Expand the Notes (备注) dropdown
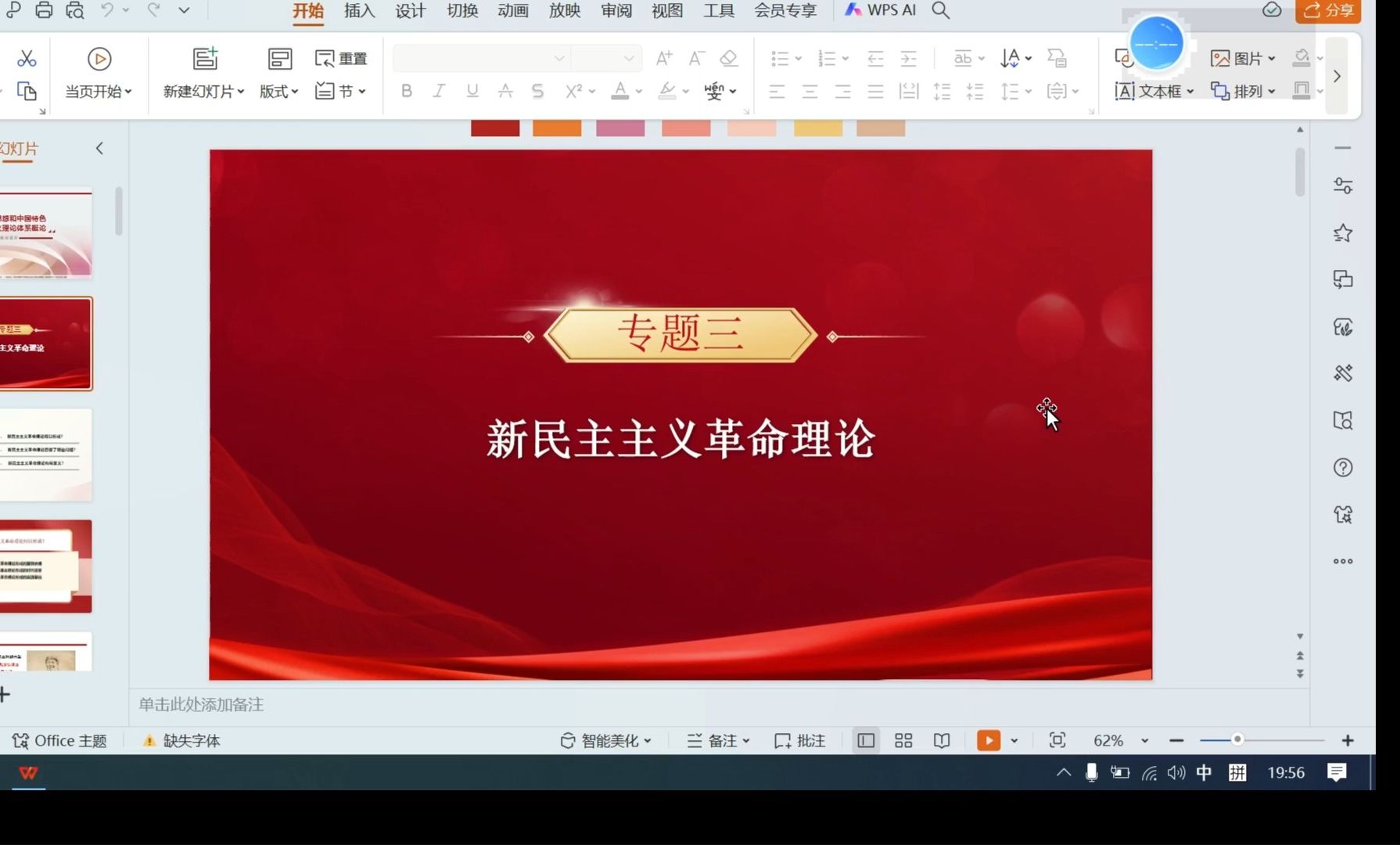This screenshot has height=845, width=1400. [x=718, y=740]
